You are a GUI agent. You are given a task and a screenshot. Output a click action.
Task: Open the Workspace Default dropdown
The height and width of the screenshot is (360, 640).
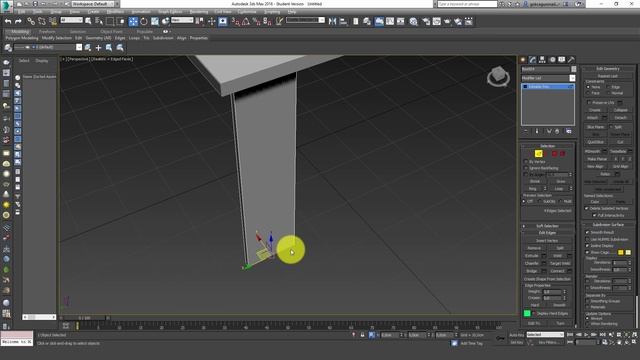pos(93,4)
